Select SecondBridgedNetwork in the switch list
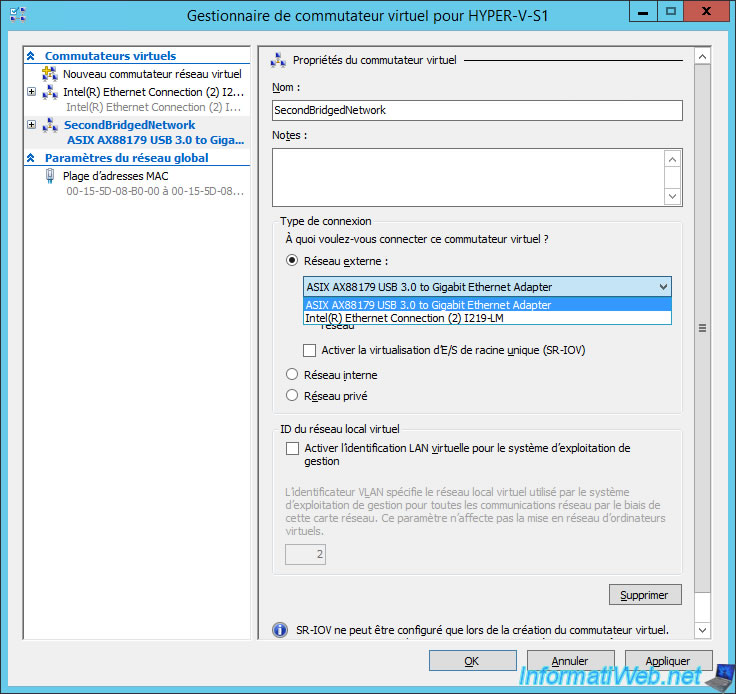Viewport: 736px width, 694px height. [x=130, y=125]
